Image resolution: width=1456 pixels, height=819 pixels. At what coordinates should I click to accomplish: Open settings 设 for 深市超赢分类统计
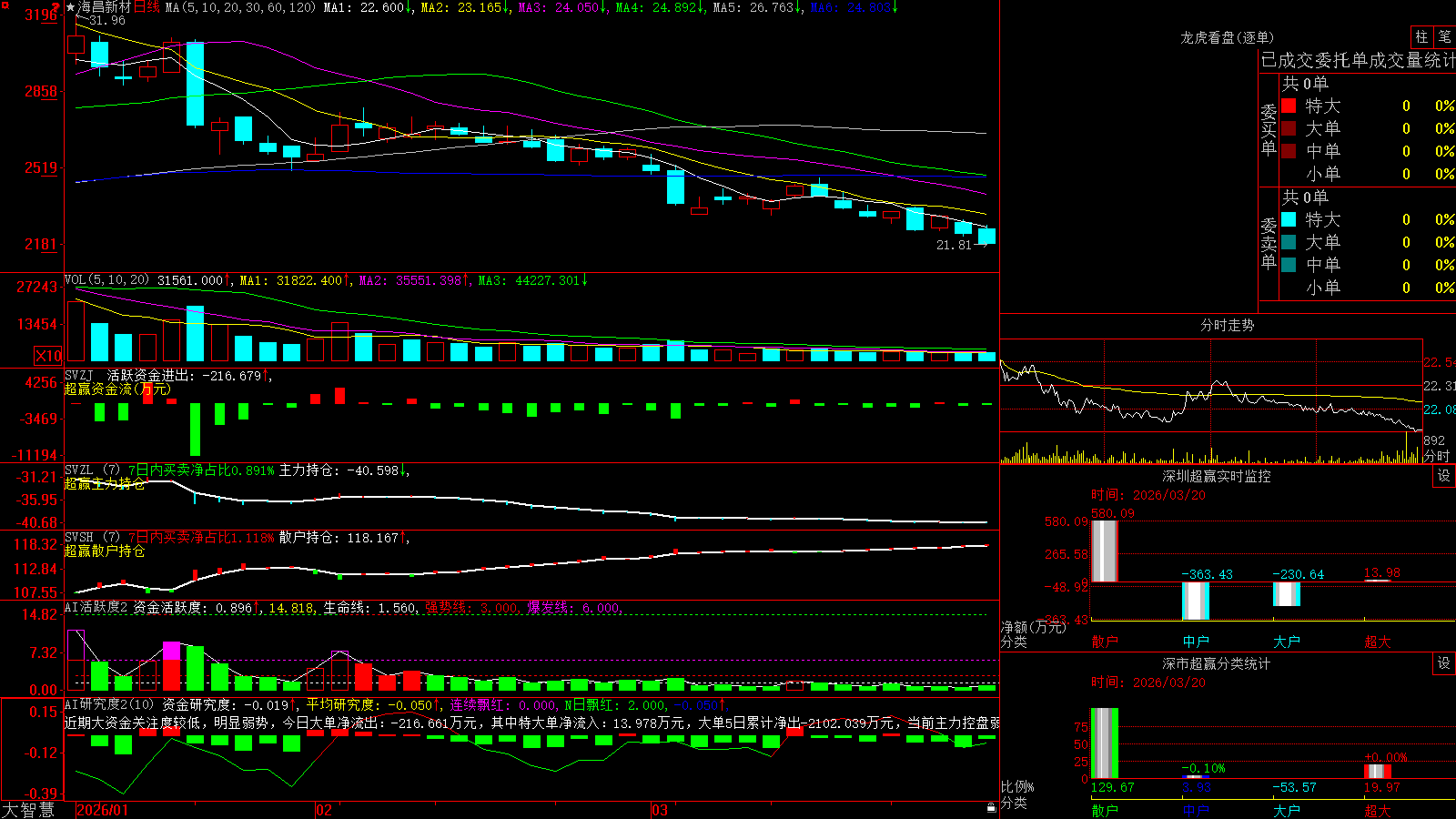tap(1444, 663)
